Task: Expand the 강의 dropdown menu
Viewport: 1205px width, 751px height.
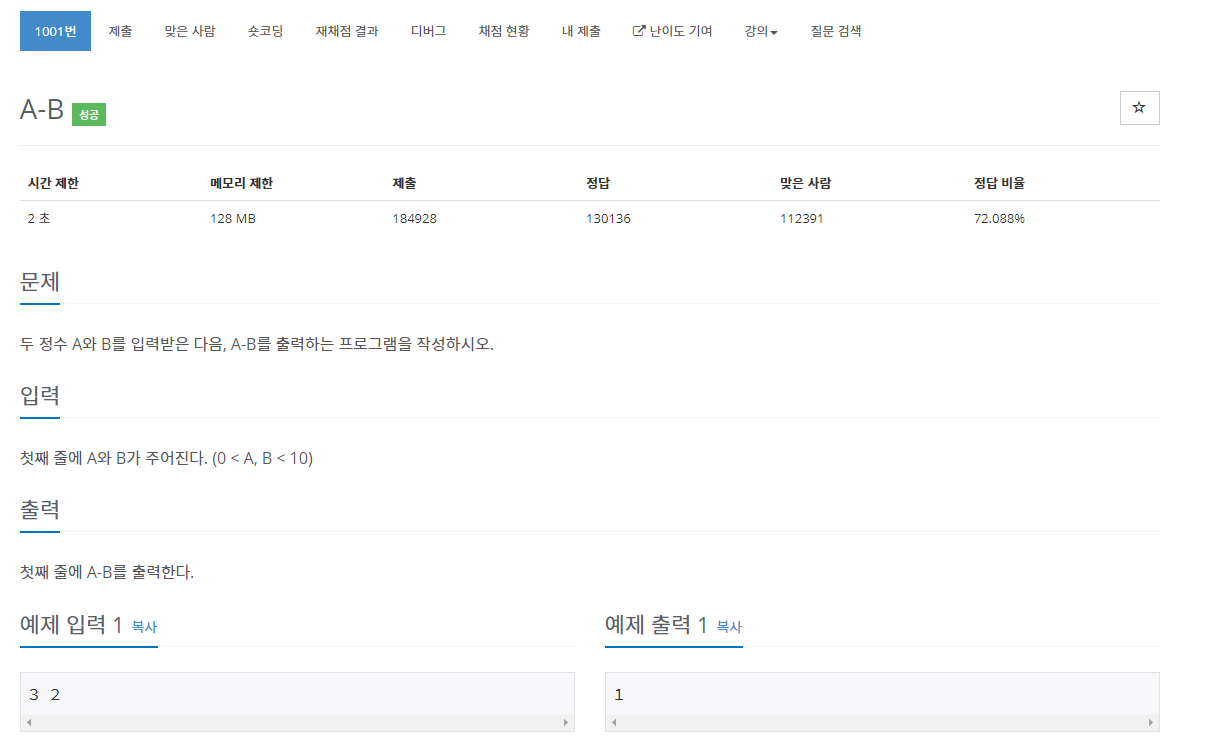Action: 761,31
